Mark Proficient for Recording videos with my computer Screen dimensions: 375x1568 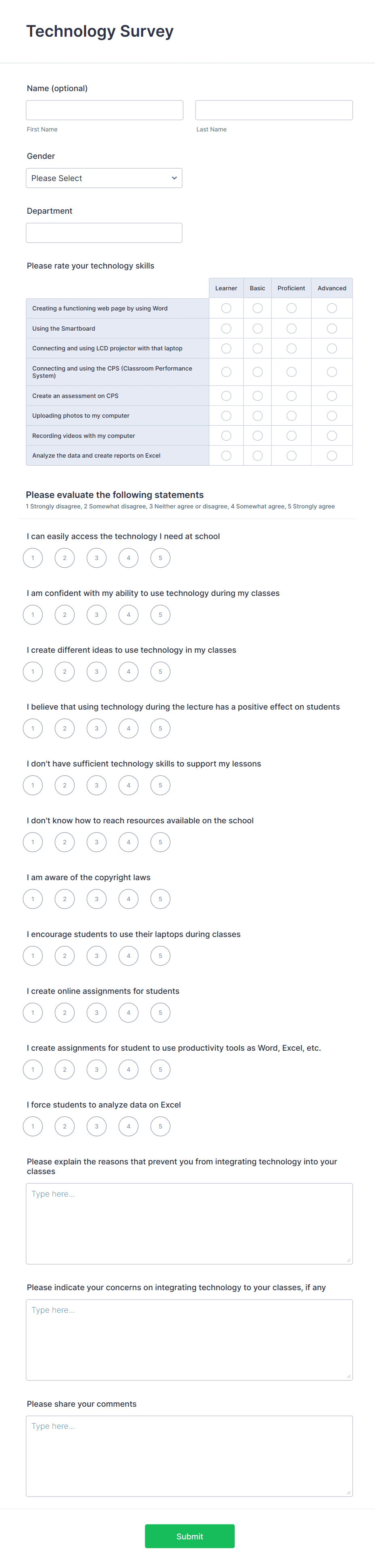tap(291, 435)
